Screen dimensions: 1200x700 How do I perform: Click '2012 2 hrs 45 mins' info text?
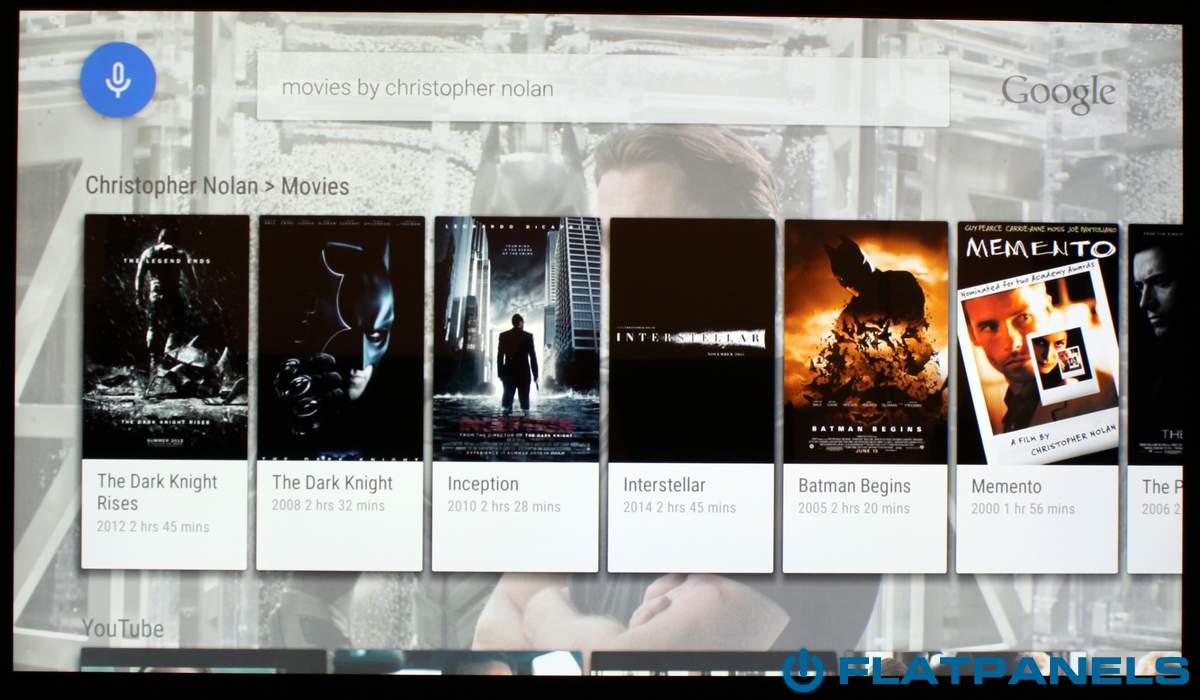click(x=153, y=526)
